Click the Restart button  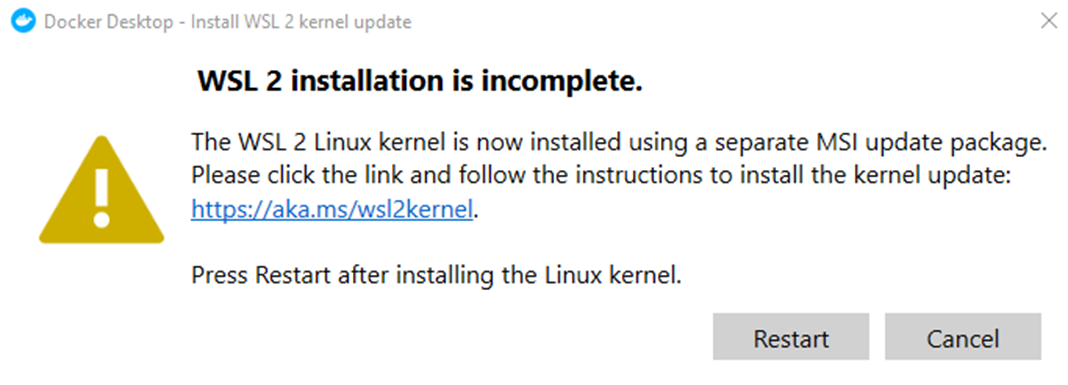click(x=791, y=337)
